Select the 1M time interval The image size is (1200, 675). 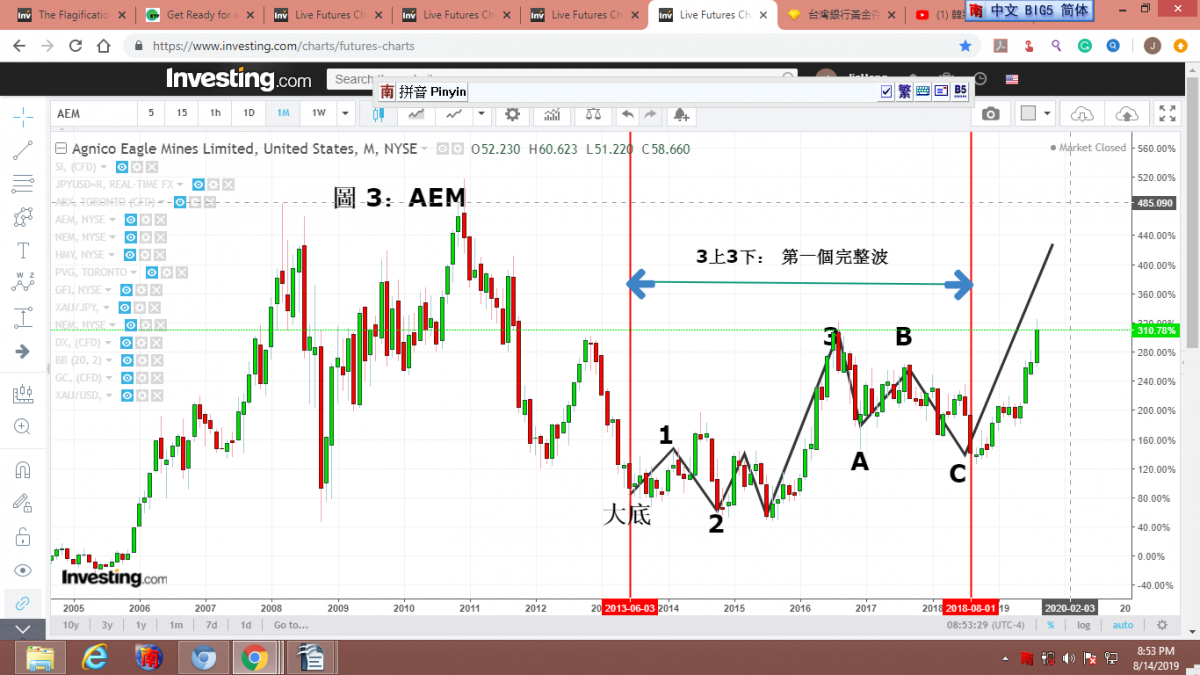284,113
